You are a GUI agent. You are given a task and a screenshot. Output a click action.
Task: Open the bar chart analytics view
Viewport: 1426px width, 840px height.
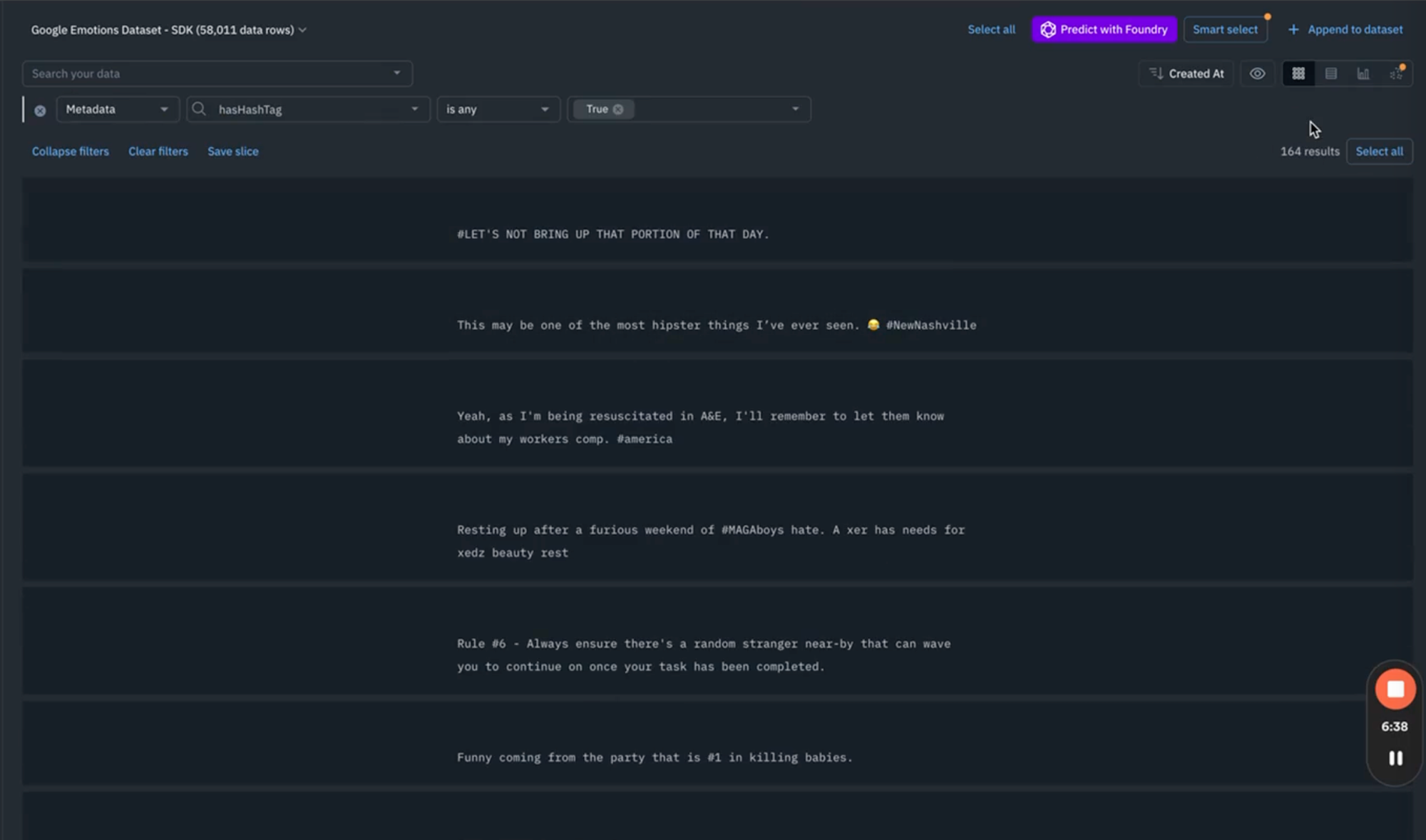(x=1363, y=73)
